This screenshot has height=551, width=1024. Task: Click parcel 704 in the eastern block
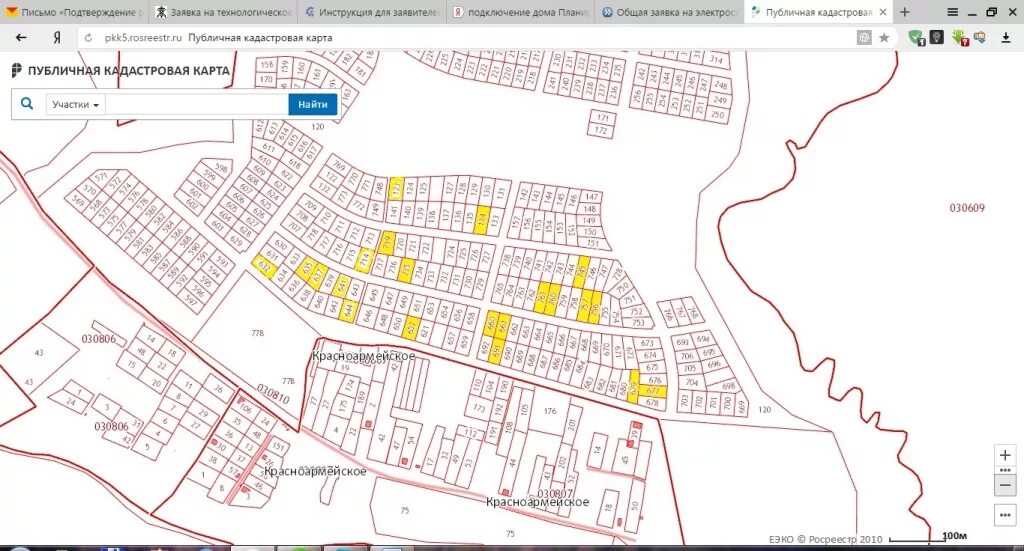692,383
